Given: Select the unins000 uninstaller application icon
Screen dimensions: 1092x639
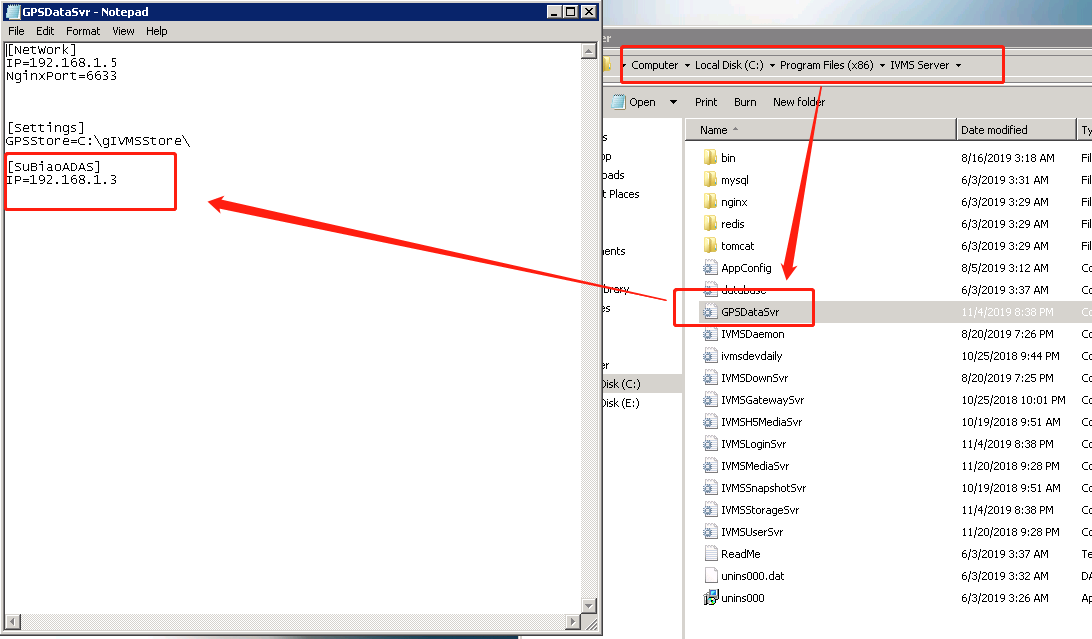Looking at the screenshot, I should pyautogui.click(x=710, y=598).
